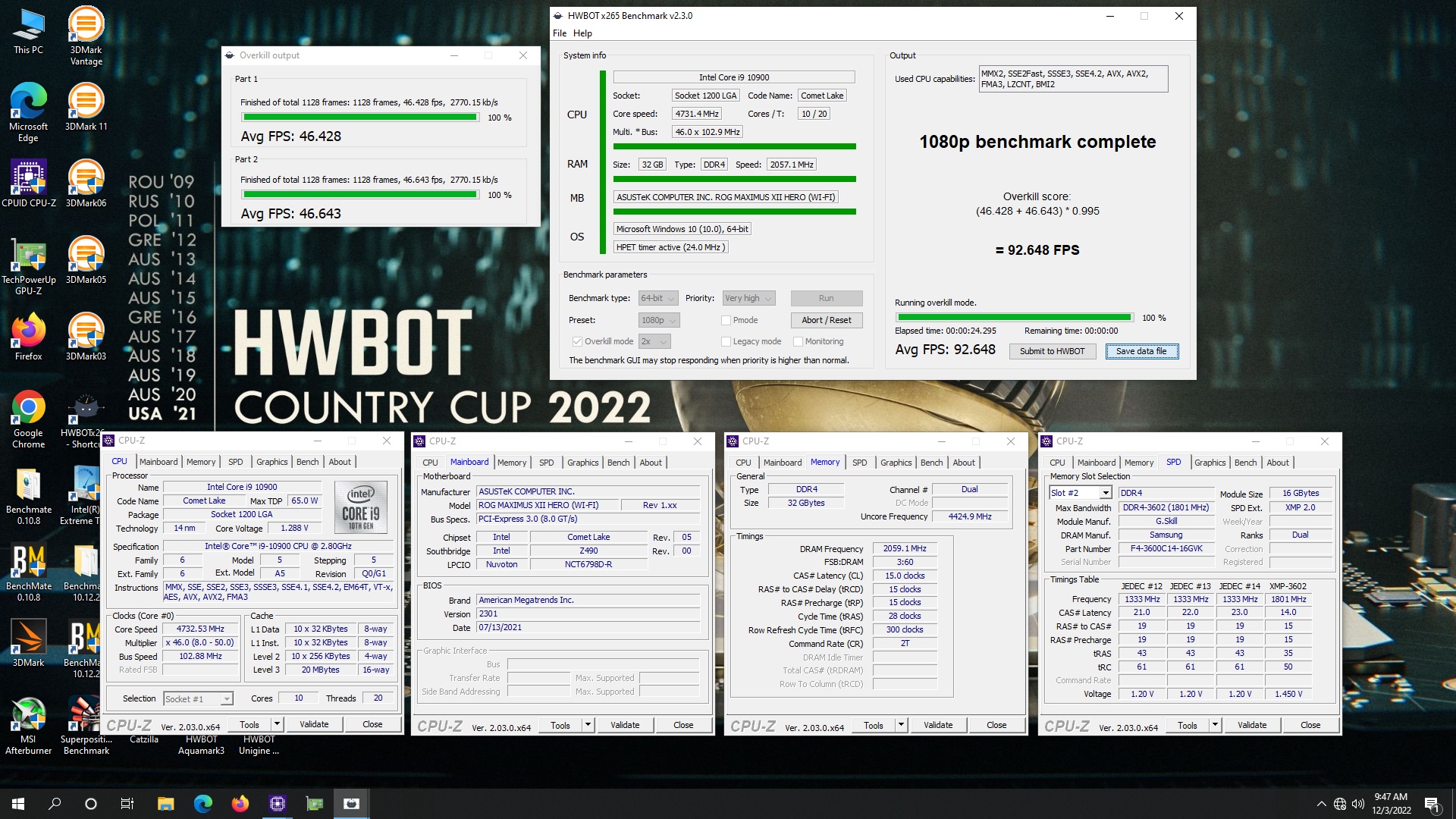Click Part 1 progress bar in Overkill output
1456x819 pixels.
coord(360,118)
